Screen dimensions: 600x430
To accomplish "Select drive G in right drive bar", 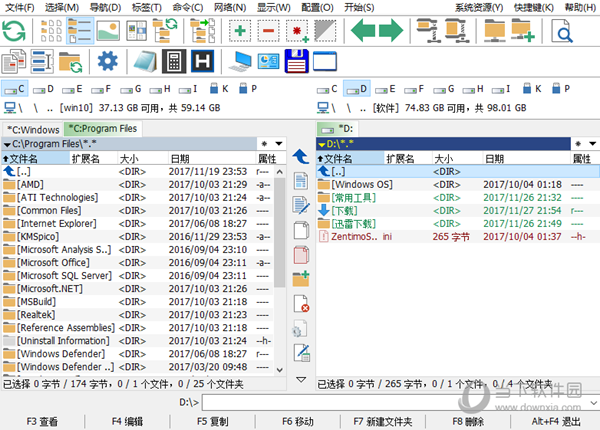I will pyautogui.click(x=444, y=89).
